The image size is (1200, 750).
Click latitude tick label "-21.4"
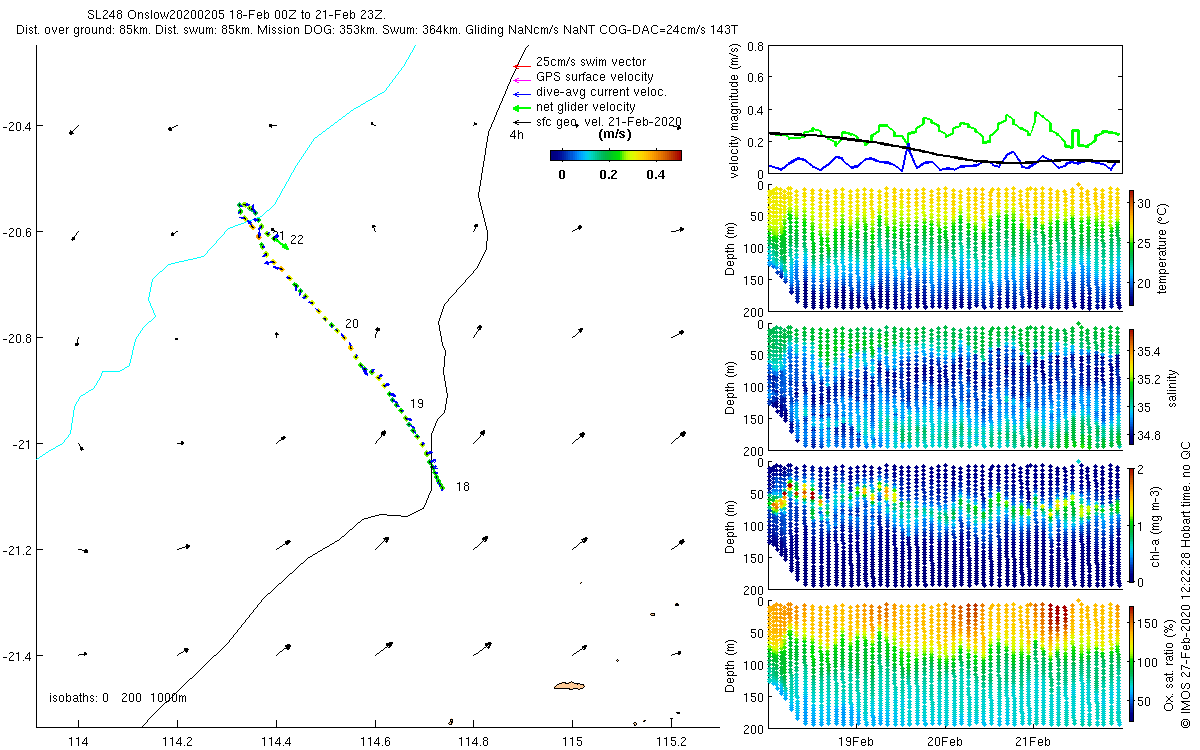pyautogui.click(x=18, y=656)
